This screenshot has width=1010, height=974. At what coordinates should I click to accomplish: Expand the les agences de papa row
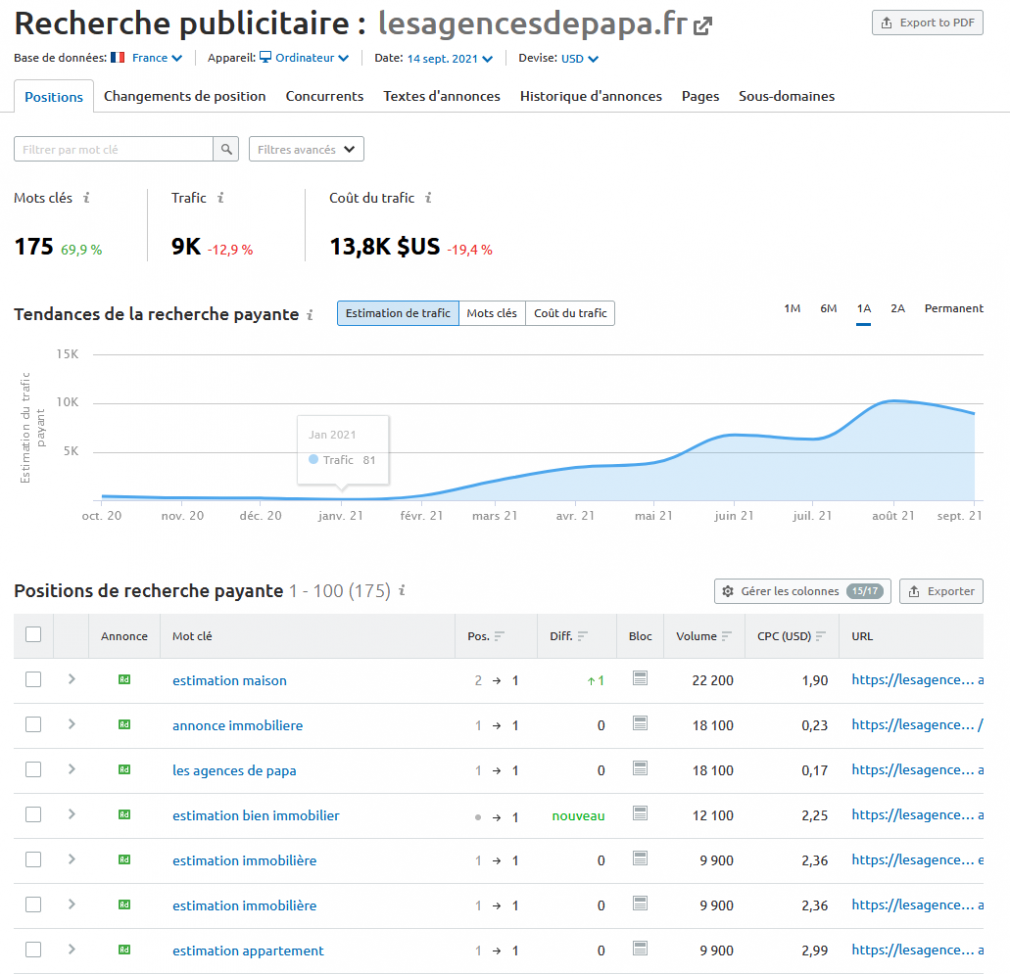(x=71, y=769)
